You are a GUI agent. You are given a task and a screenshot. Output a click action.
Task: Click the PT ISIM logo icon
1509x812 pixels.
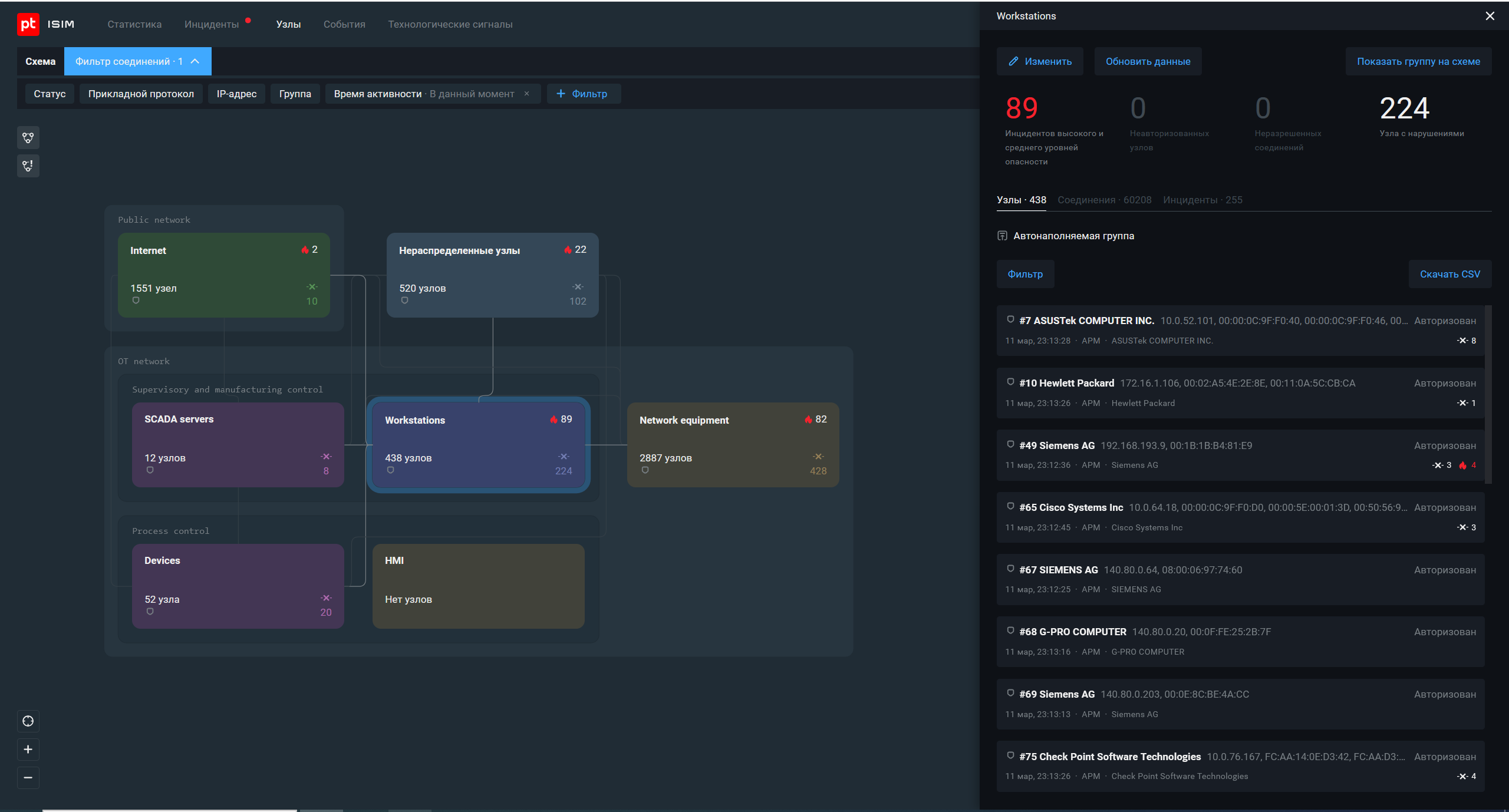pos(28,24)
